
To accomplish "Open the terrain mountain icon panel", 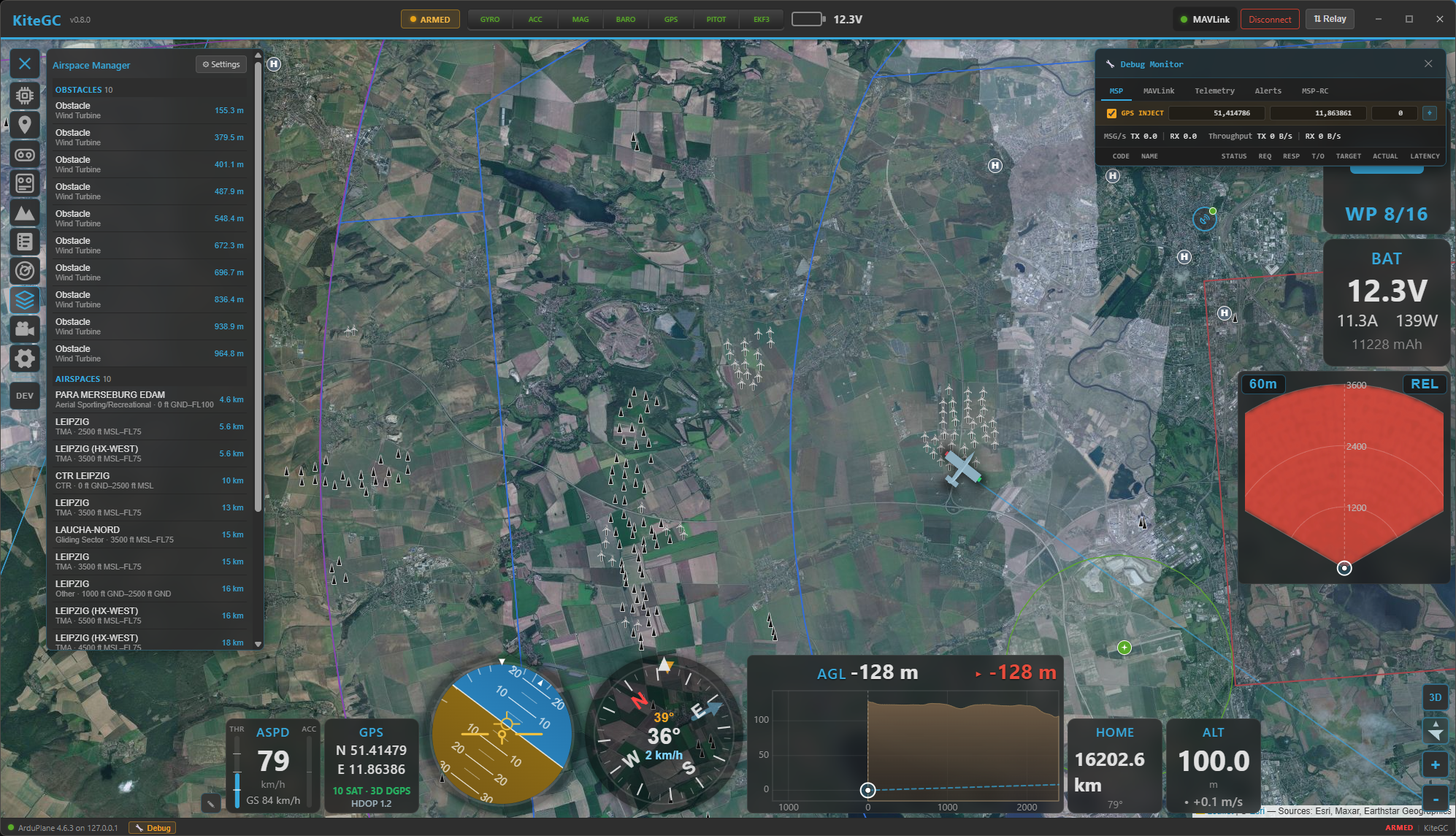I will [x=25, y=212].
